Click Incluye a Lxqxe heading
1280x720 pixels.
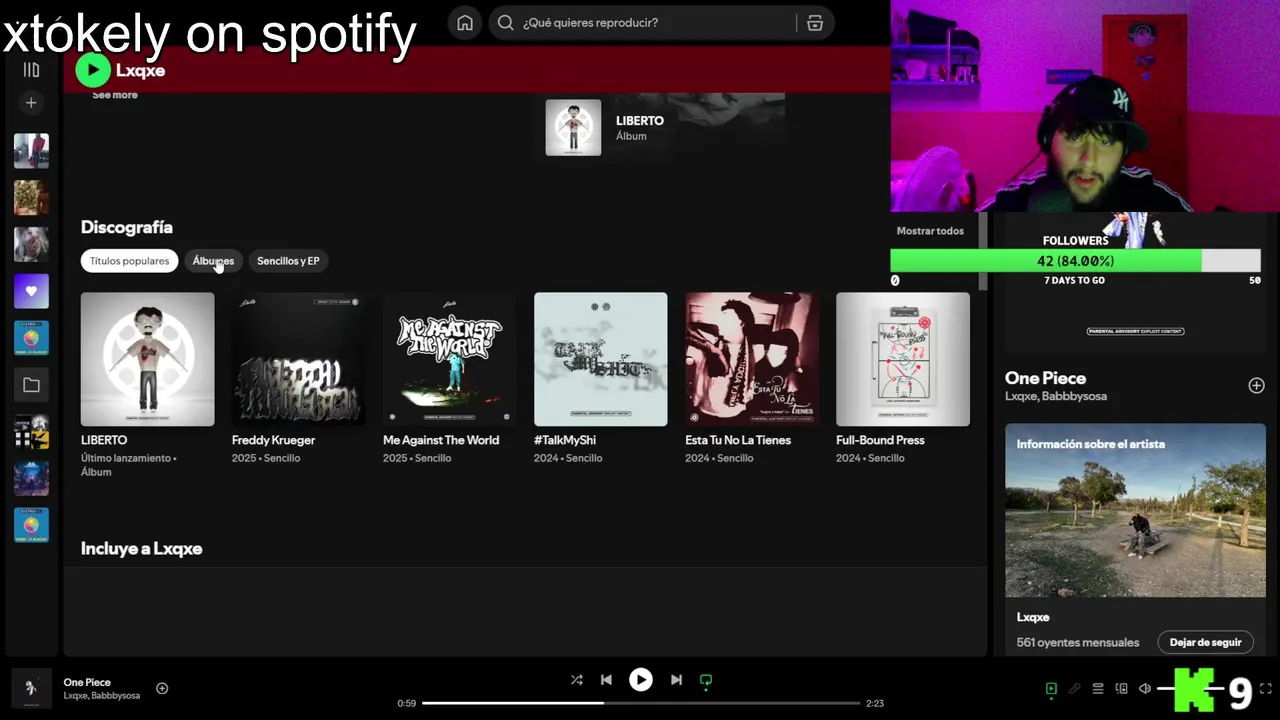point(141,548)
